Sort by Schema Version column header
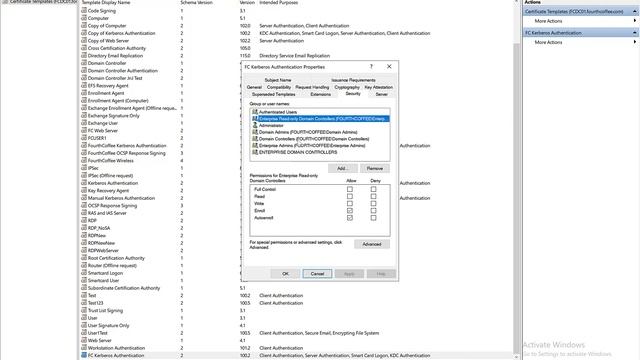Screen dimensions: 640x360 pyautogui.click(x=196, y=2)
